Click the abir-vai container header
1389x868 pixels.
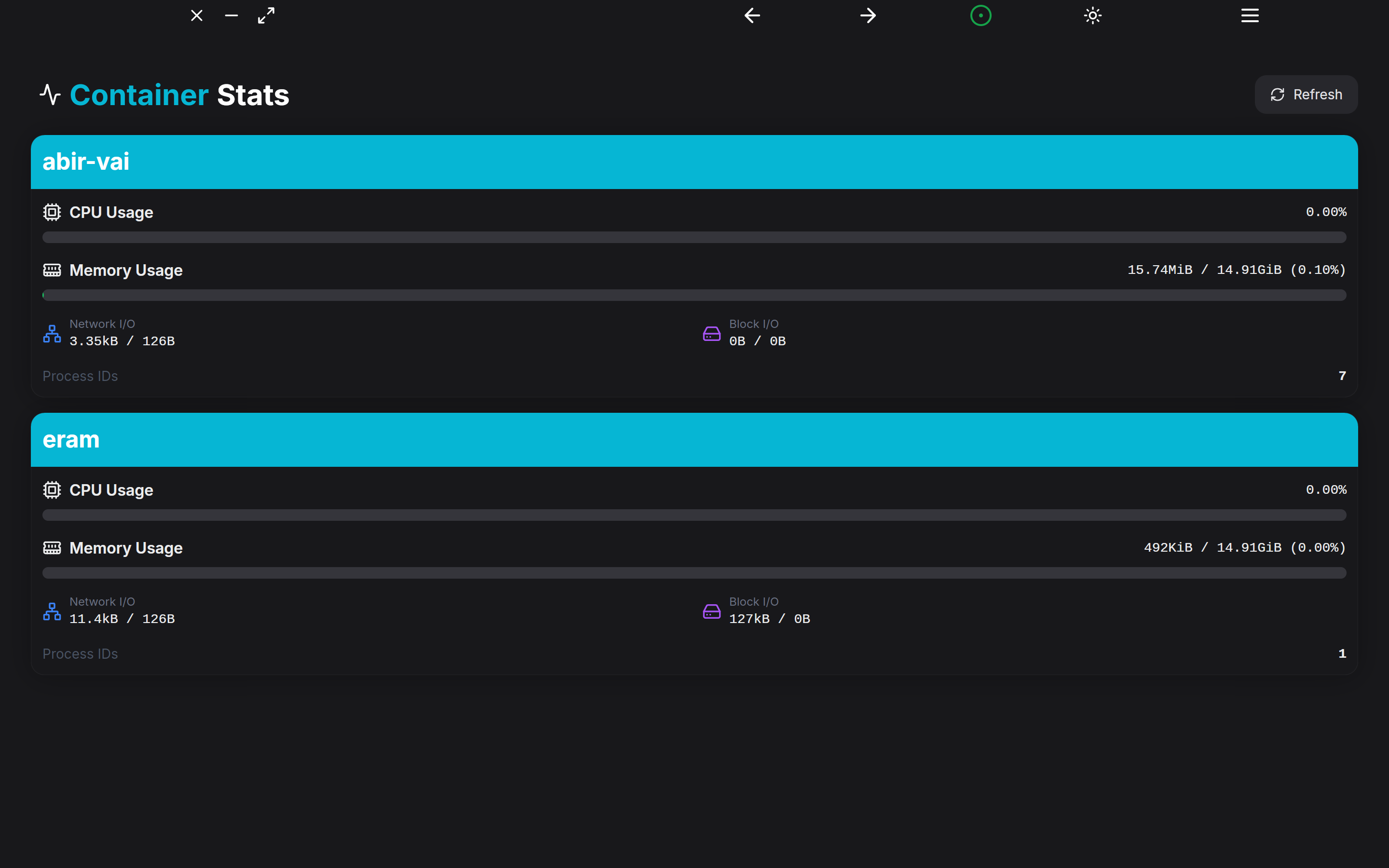694,162
